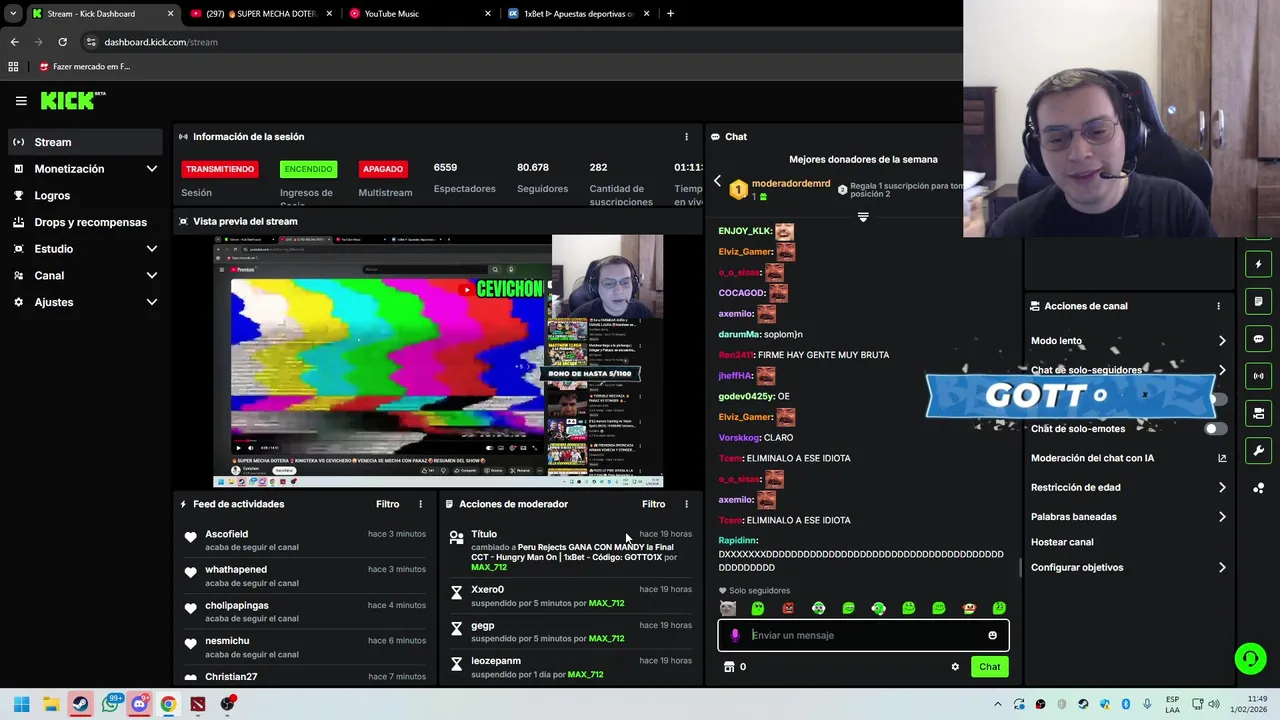Click the purple microphone icon in the message box
The image size is (1280, 720).
pyautogui.click(x=735, y=635)
